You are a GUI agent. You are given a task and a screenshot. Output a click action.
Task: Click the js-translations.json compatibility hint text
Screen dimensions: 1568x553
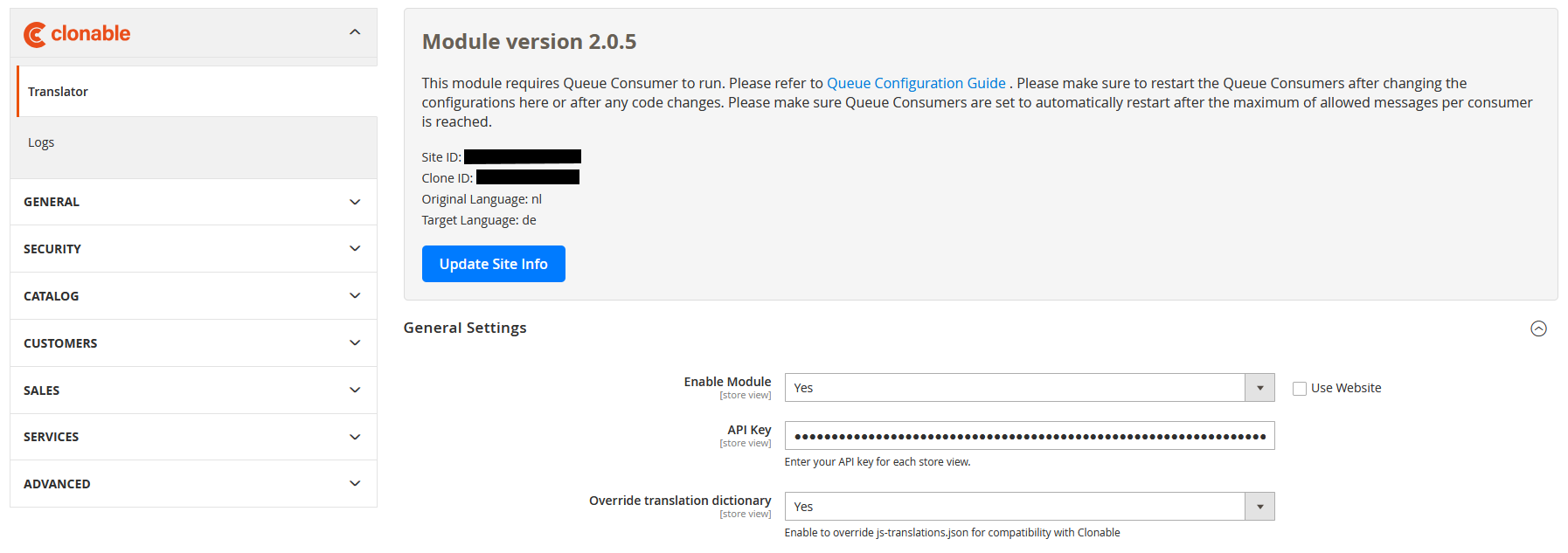[952, 533]
